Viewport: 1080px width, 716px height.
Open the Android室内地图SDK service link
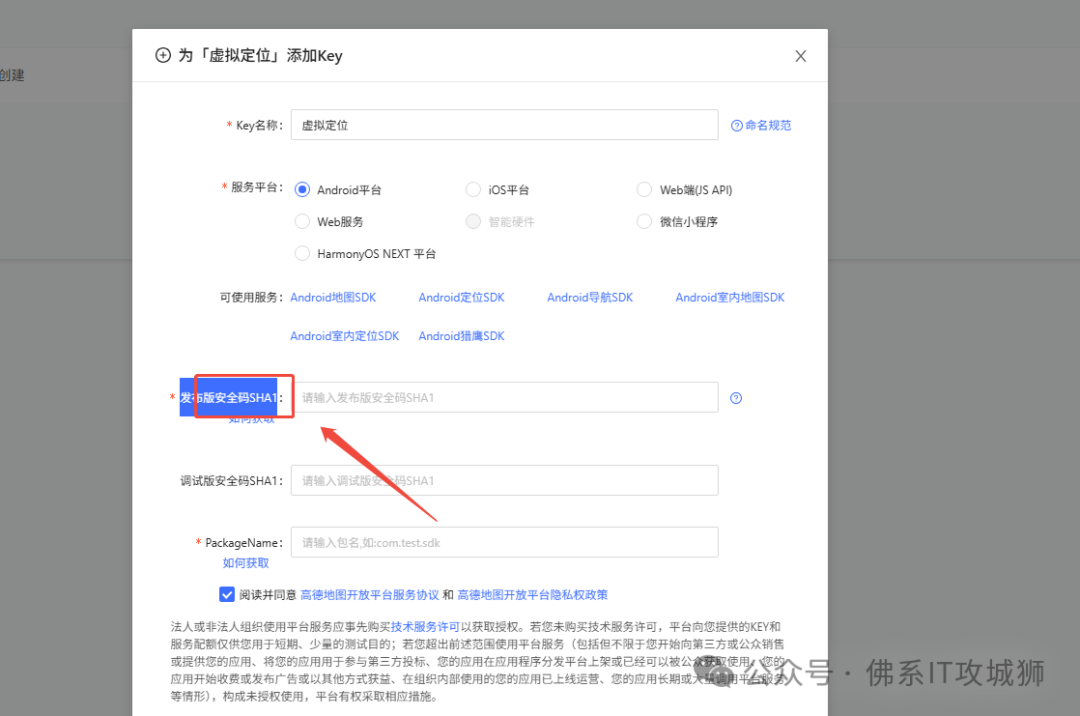pos(729,297)
